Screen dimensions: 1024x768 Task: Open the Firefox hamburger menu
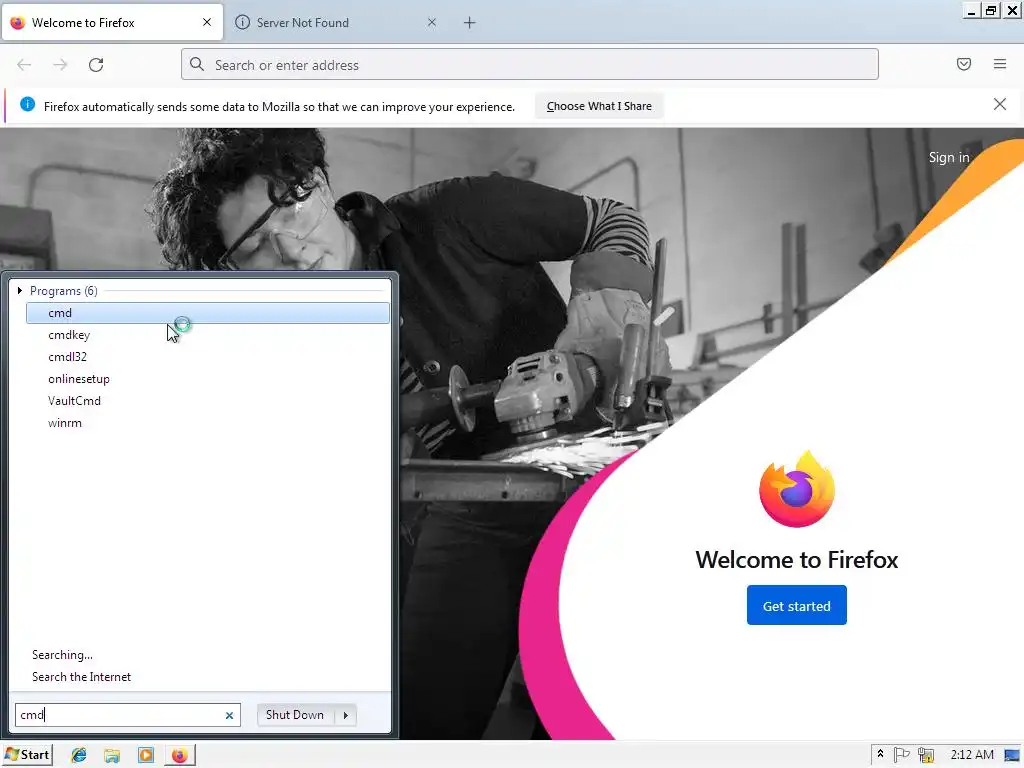click(999, 64)
